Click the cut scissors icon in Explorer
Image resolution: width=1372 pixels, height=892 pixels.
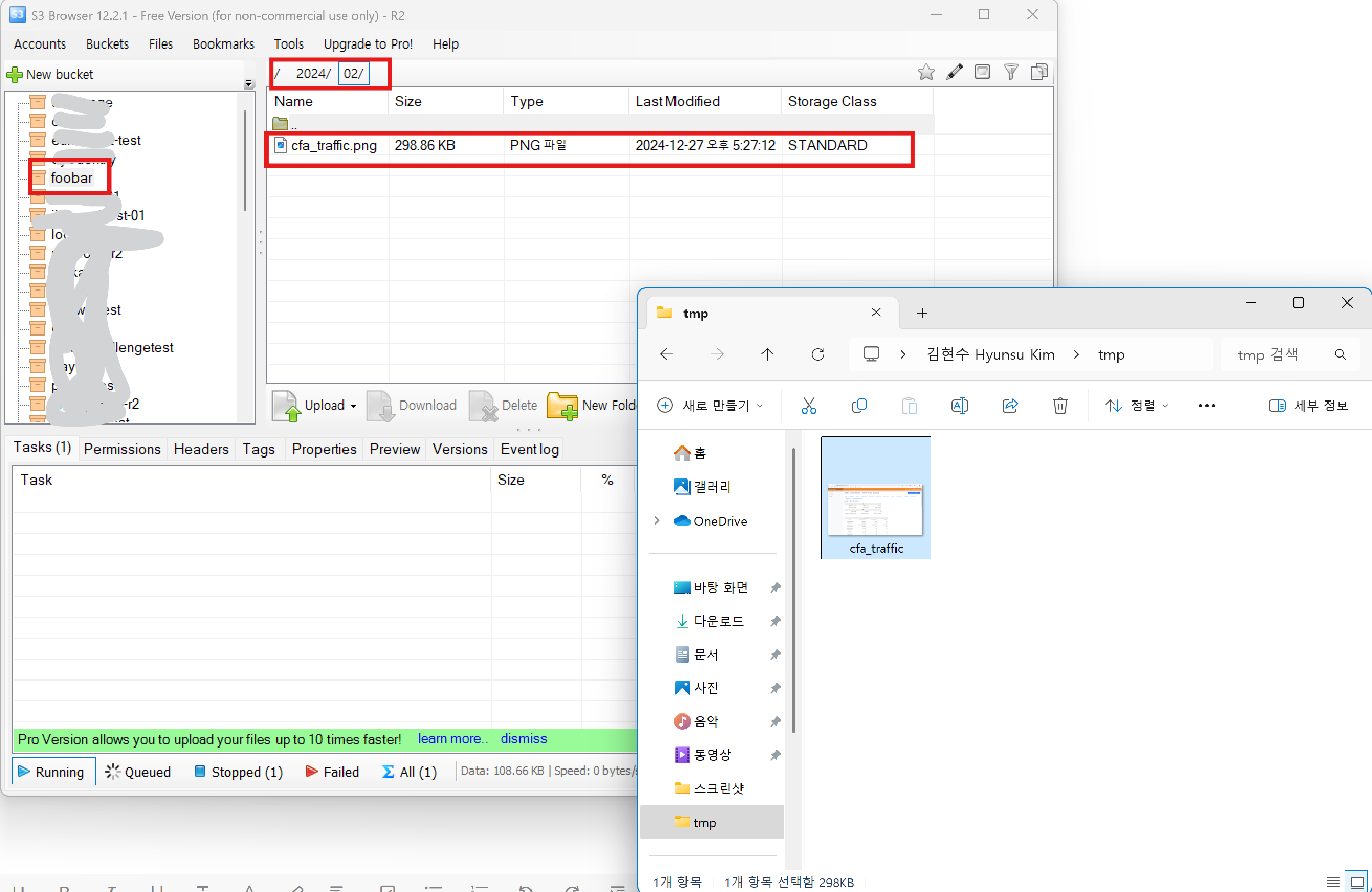click(809, 406)
